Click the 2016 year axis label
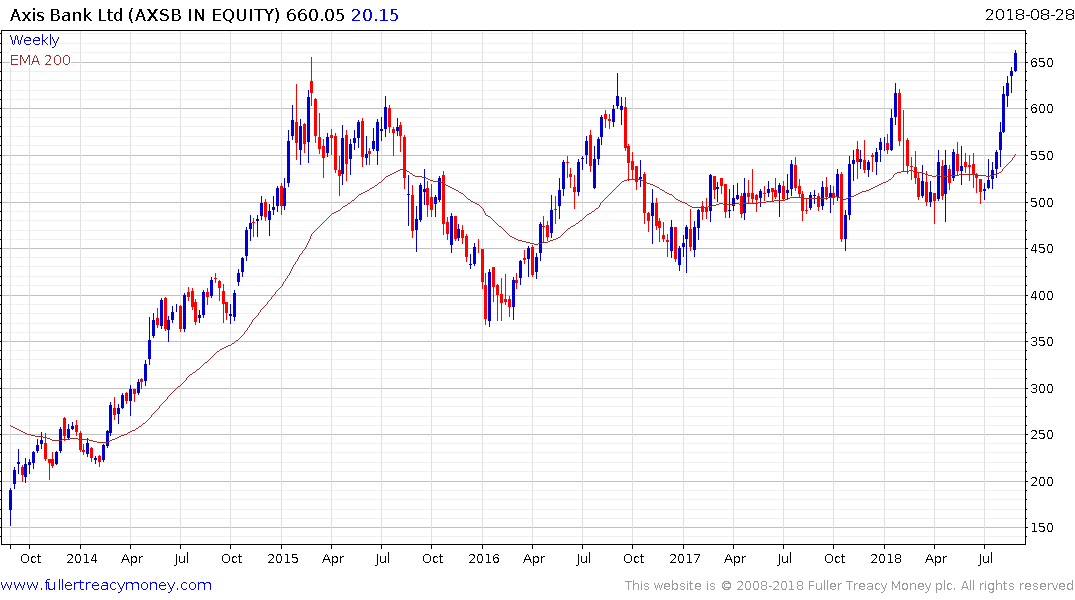Image resolution: width=1075 pixels, height=600 pixels. 483,558
